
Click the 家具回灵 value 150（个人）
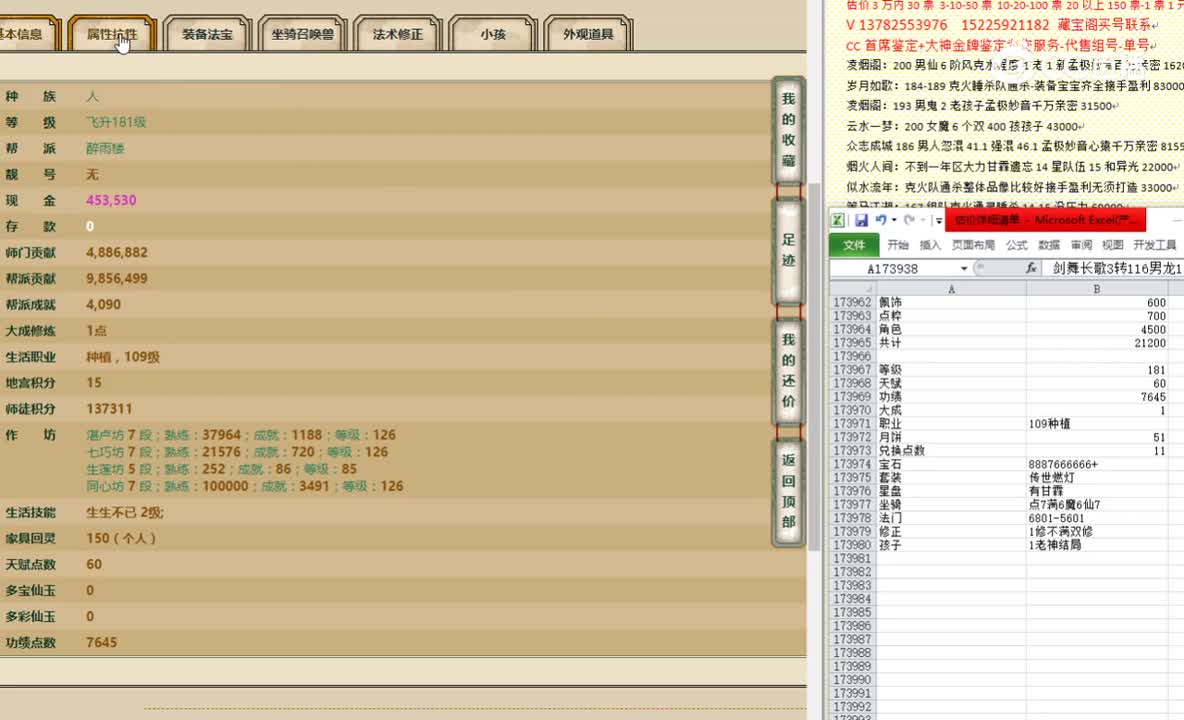pyautogui.click(x=121, y=538)
